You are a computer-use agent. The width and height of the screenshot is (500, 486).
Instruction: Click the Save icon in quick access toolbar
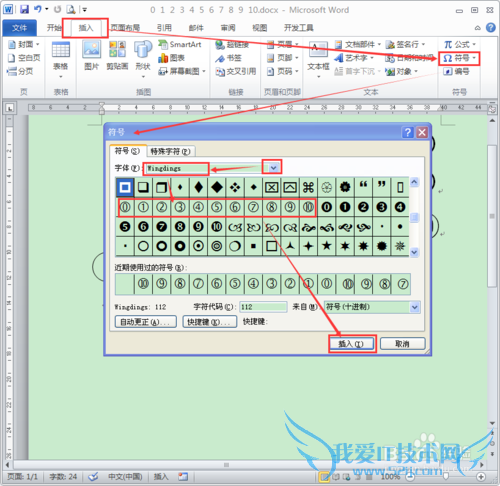pos(24,9)
